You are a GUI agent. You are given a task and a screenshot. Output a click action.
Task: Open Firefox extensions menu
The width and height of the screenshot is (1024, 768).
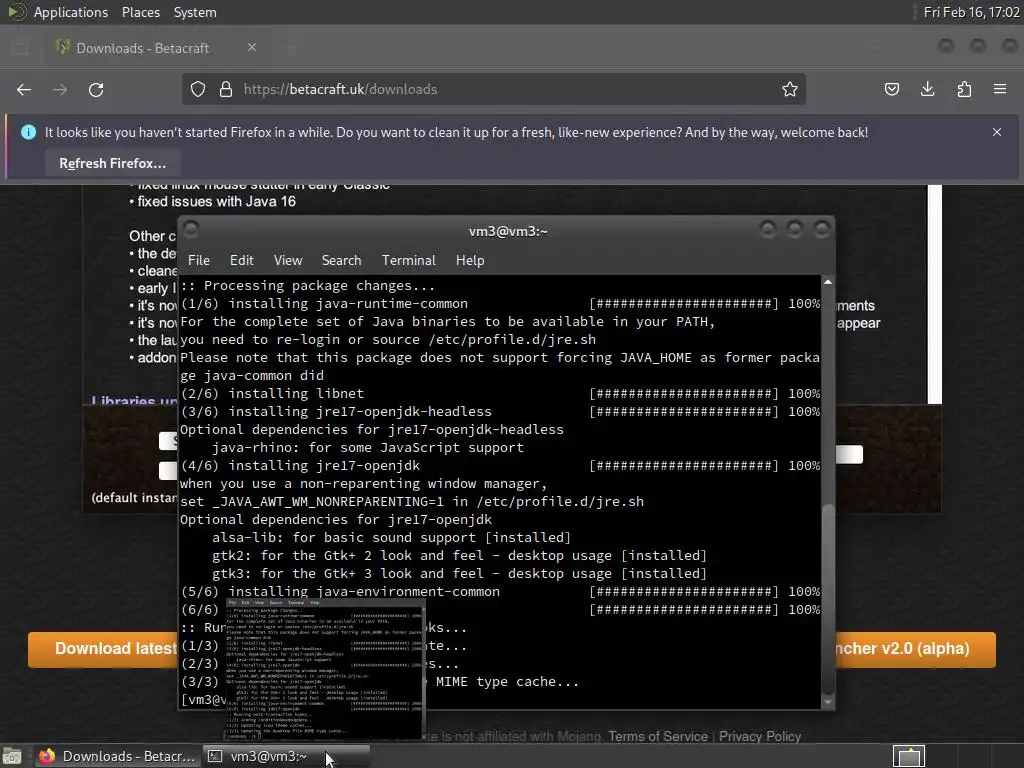point(964,89)
